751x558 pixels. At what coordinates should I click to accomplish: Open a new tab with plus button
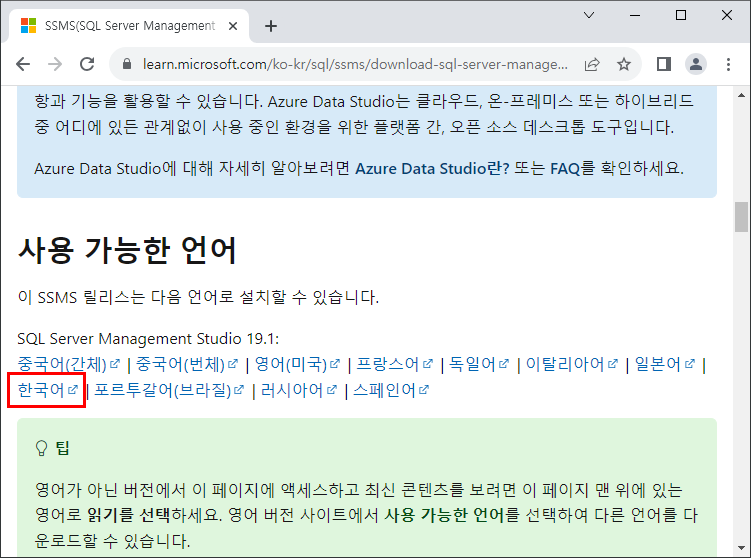click(x=271, y=26)
